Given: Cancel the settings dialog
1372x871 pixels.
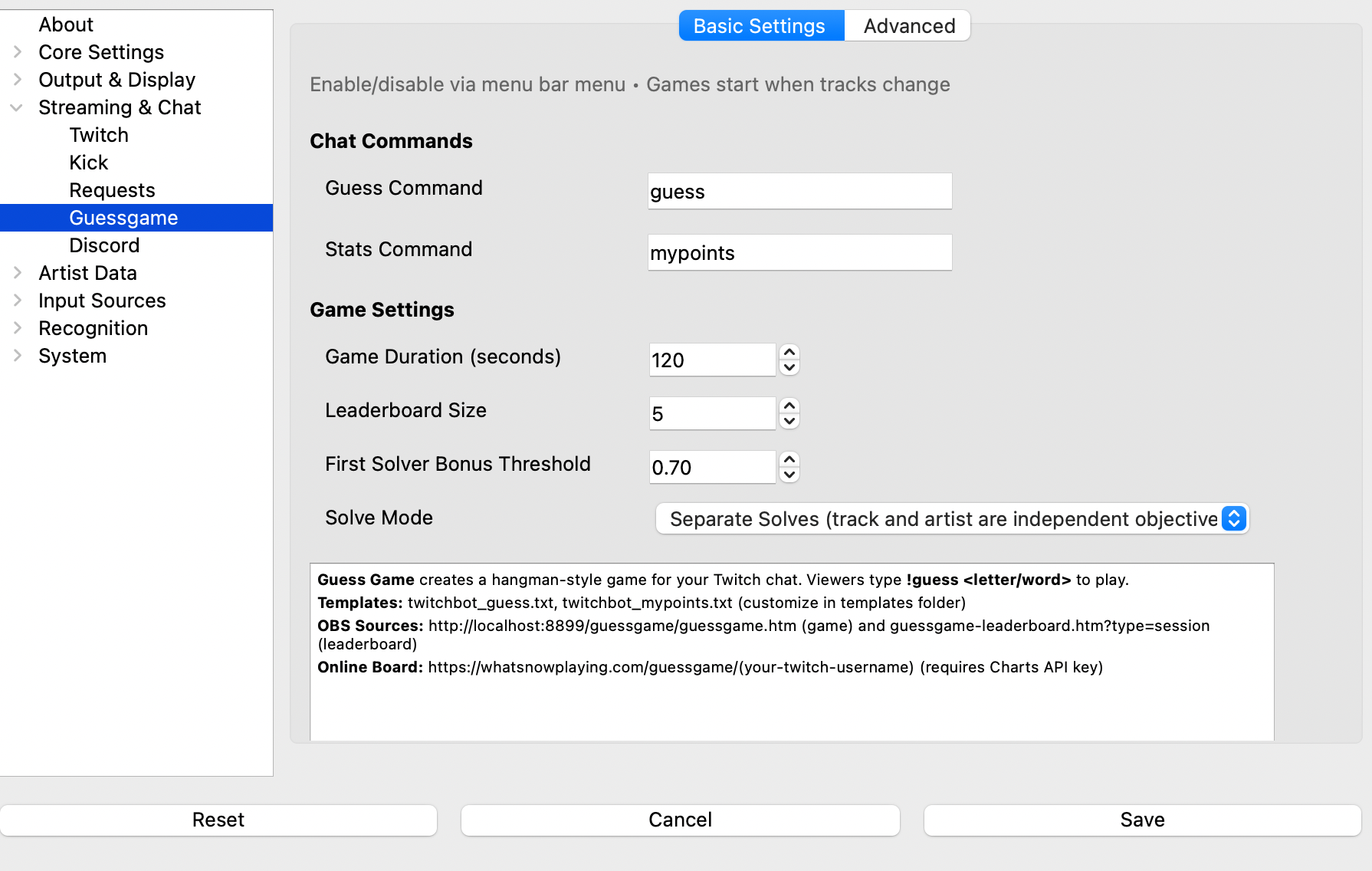Looking at the screenshot, I should click(680, 820).
